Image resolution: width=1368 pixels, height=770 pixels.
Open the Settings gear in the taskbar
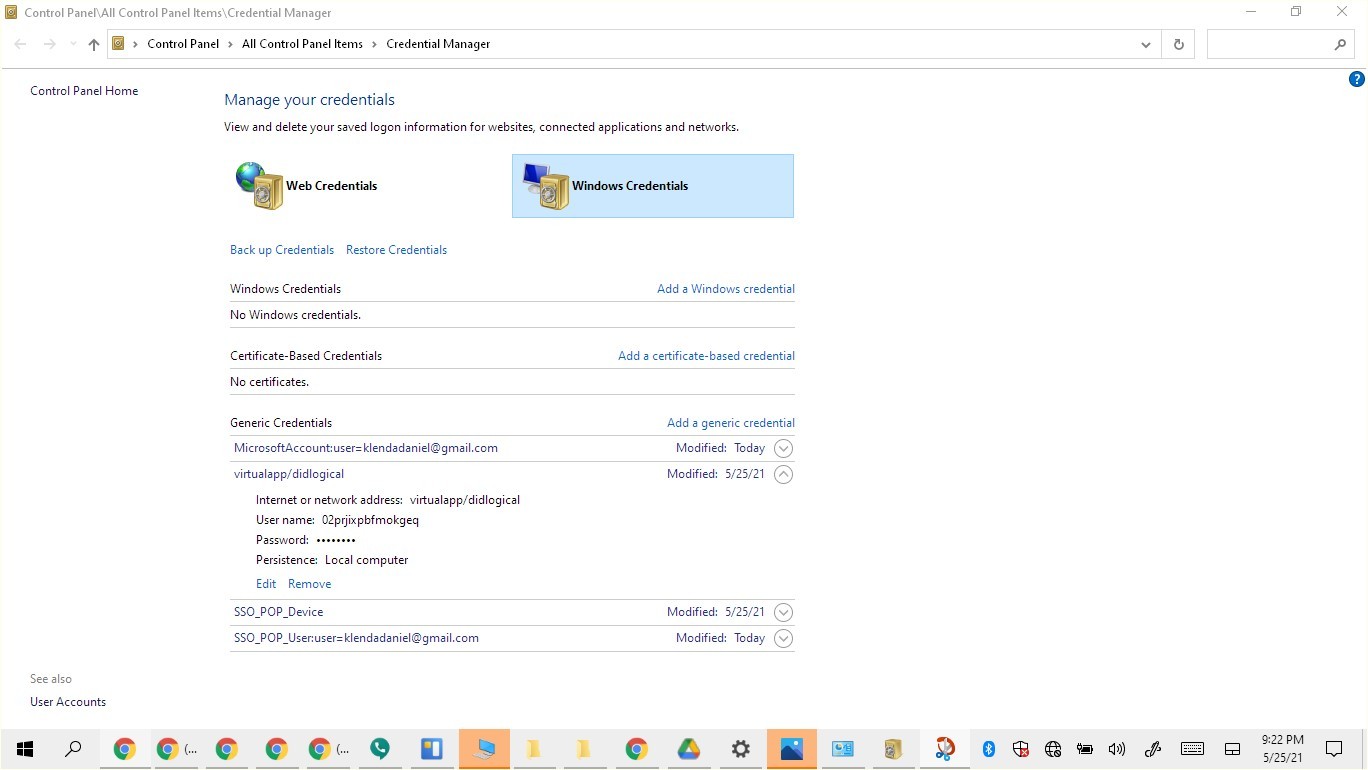[x=741, y=749]
